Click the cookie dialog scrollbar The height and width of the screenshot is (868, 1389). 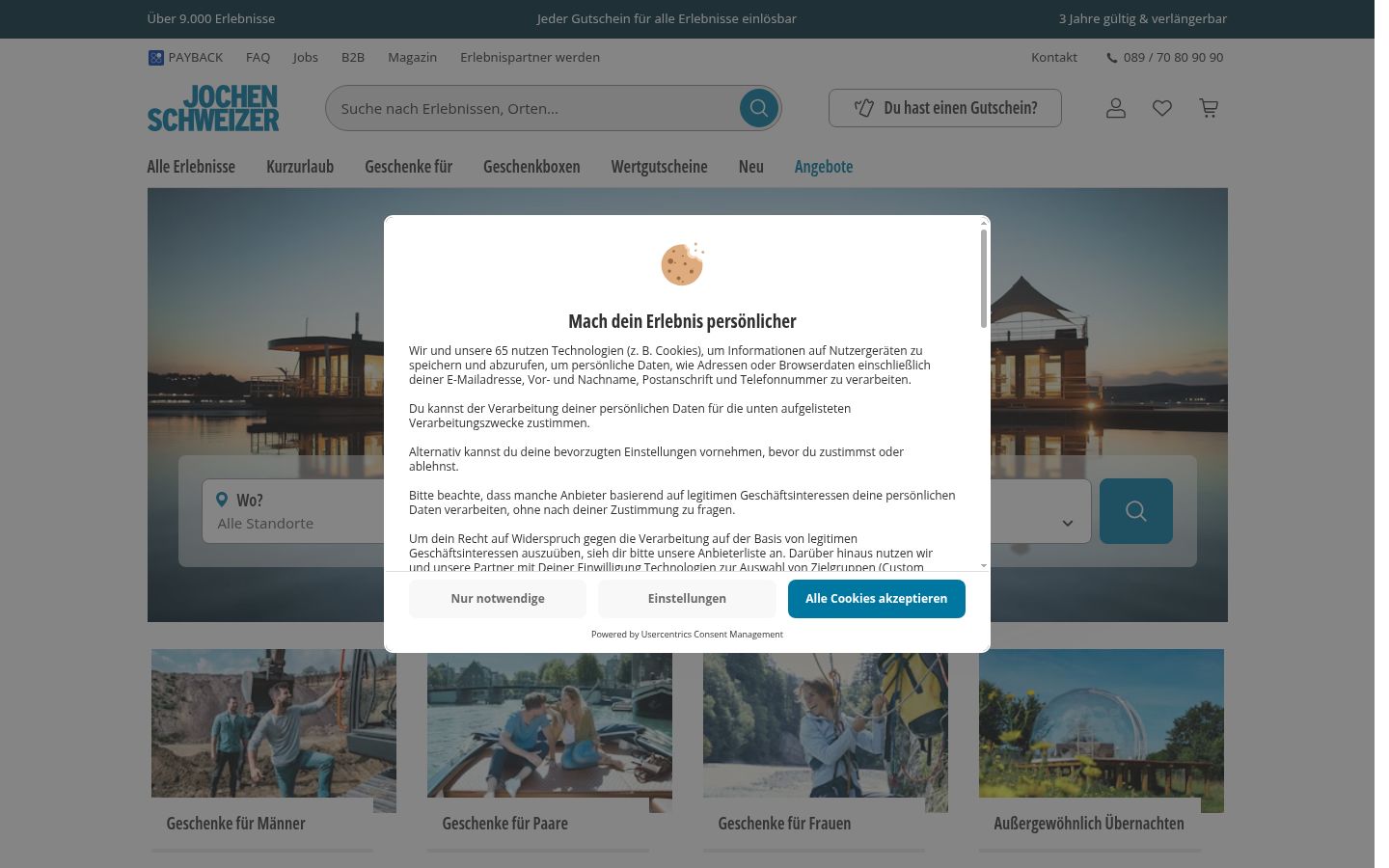[984, 280]
